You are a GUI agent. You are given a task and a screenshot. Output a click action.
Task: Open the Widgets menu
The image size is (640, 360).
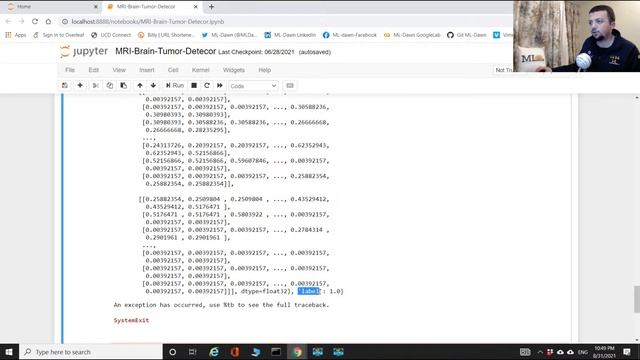coord(234,70)
